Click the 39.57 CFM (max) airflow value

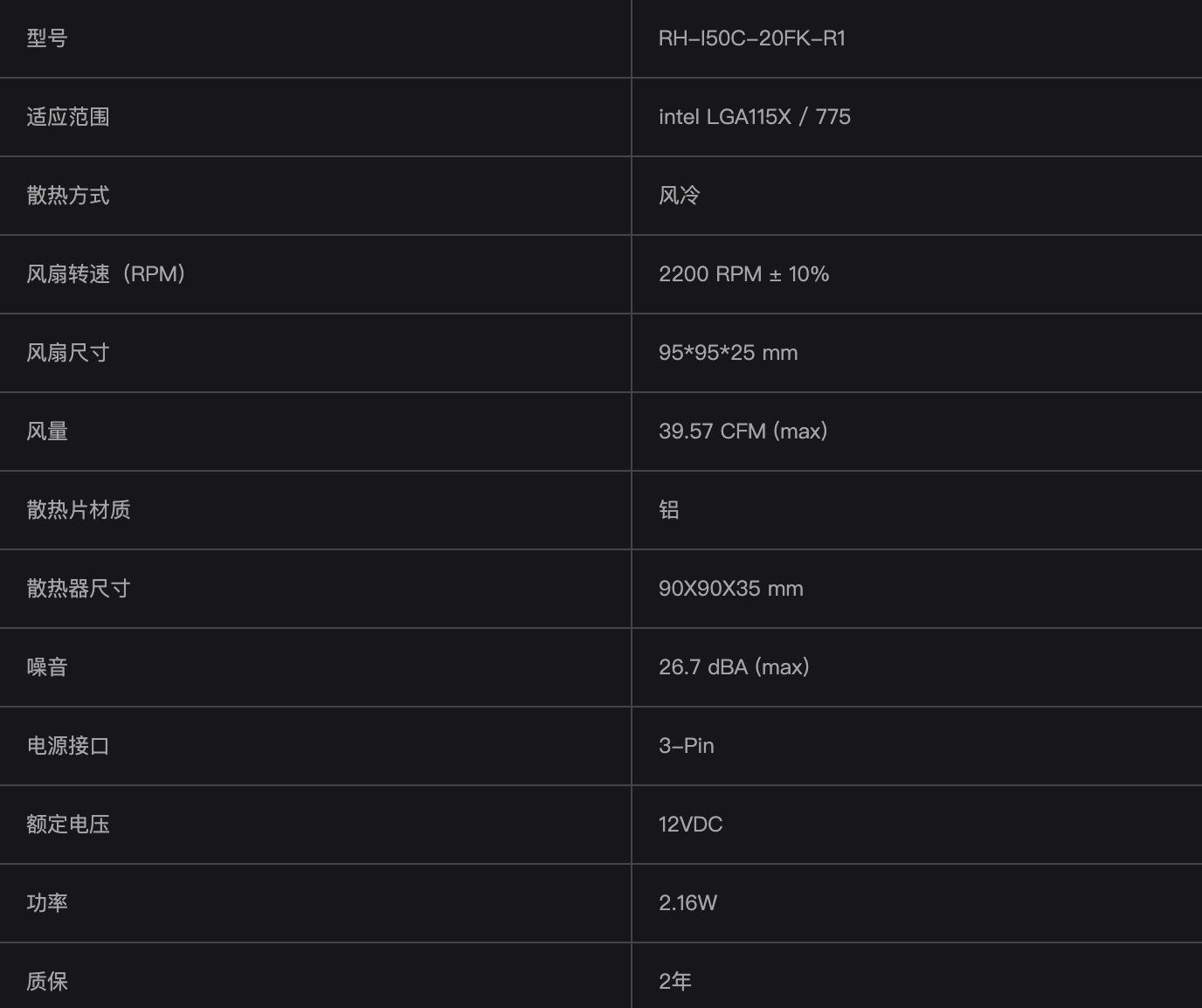click(743, 432)
